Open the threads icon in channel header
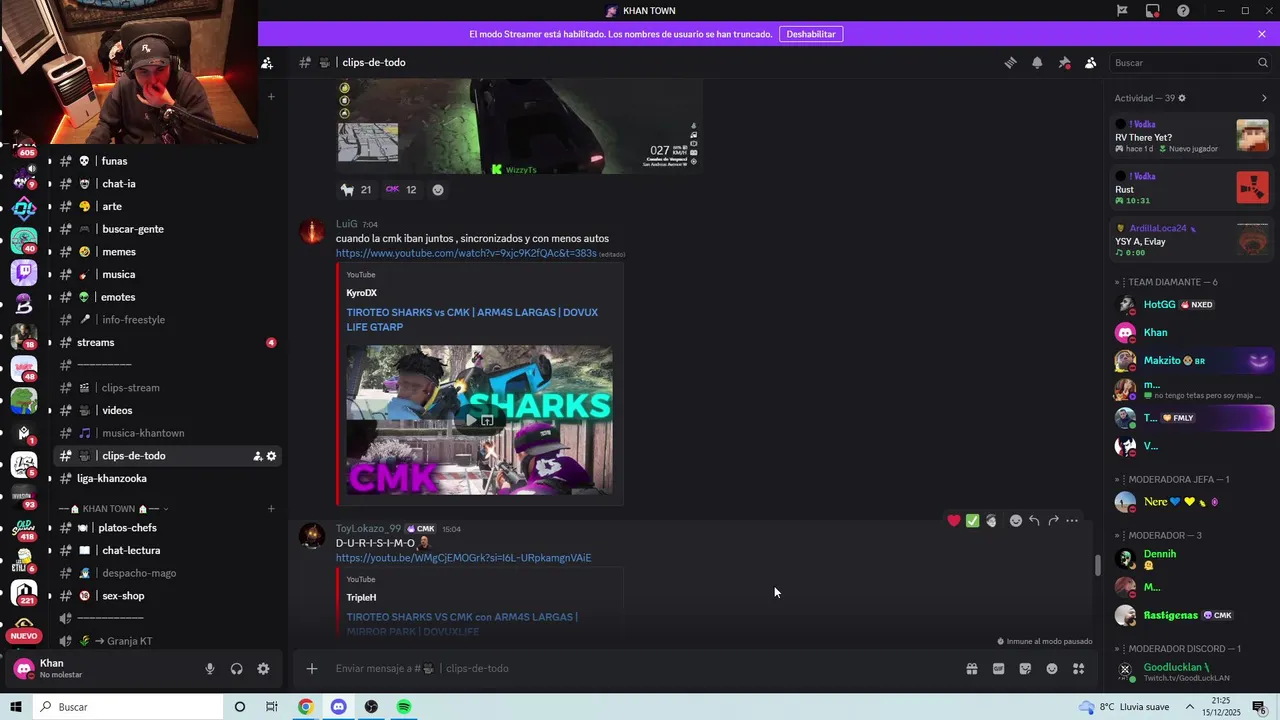Screen dimensions: 1280x720 tap(1010, 62)
